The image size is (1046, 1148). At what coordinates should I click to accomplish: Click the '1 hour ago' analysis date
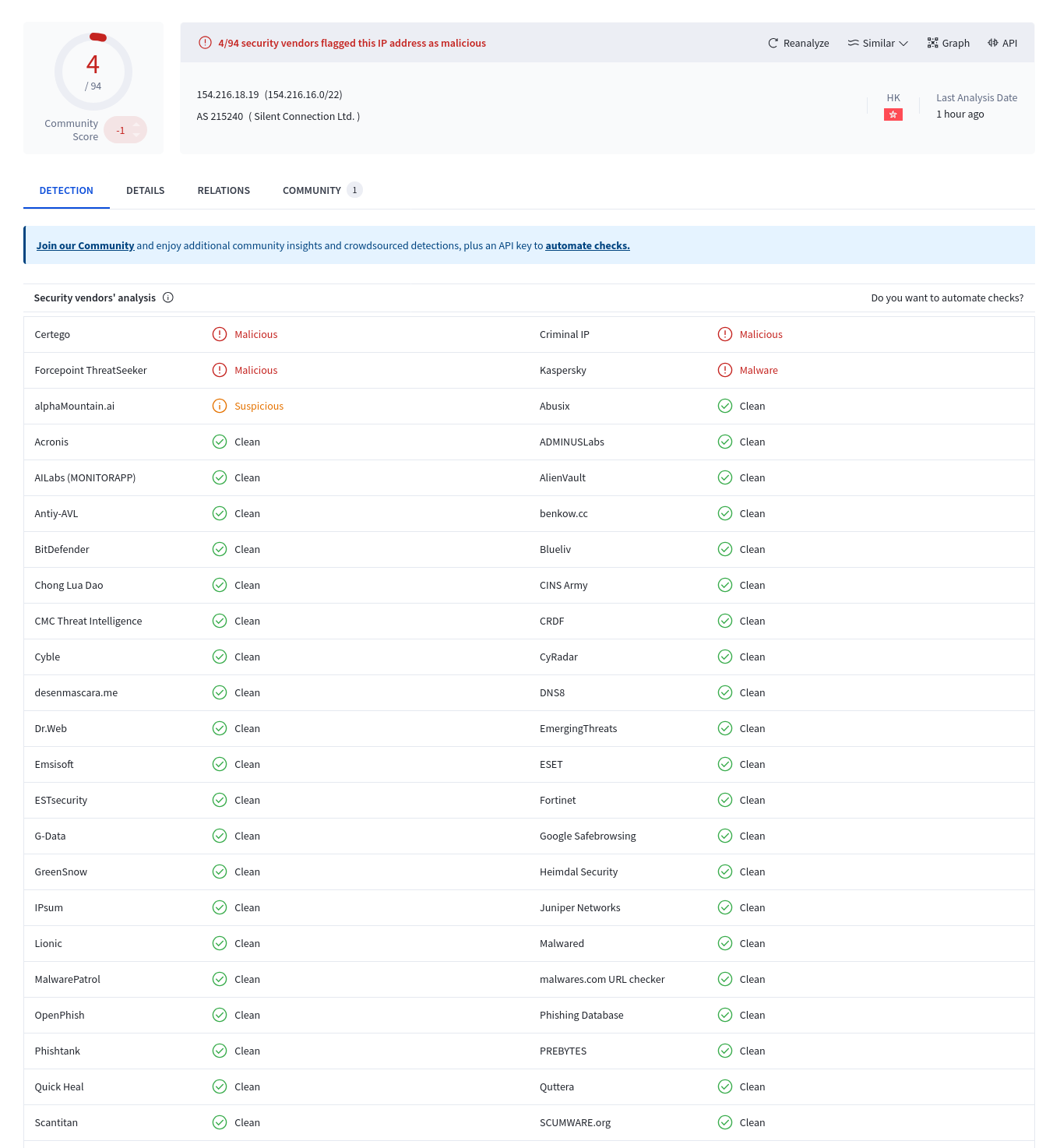960,114
